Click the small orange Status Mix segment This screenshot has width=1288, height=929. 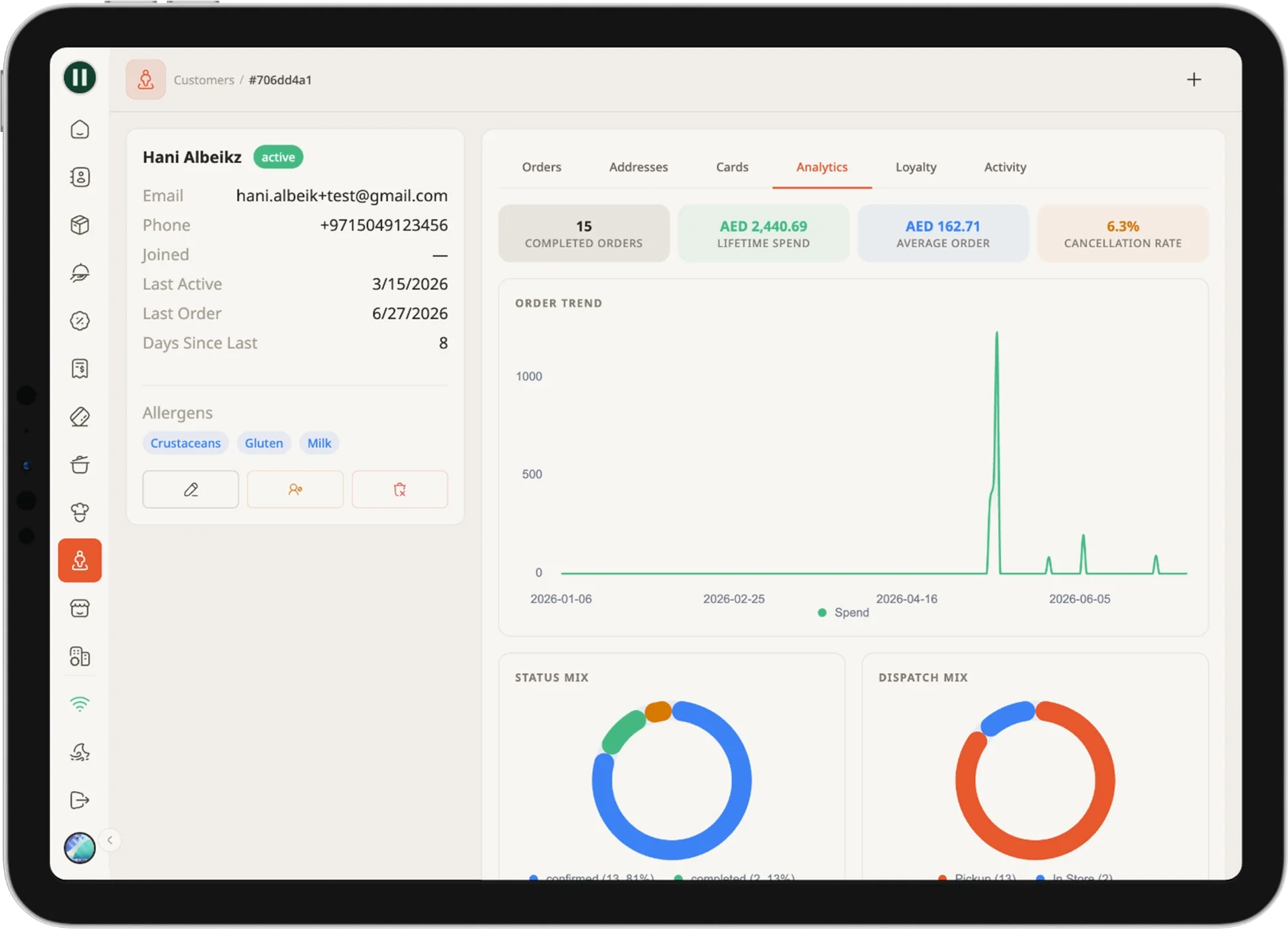[x=658, y=712]
